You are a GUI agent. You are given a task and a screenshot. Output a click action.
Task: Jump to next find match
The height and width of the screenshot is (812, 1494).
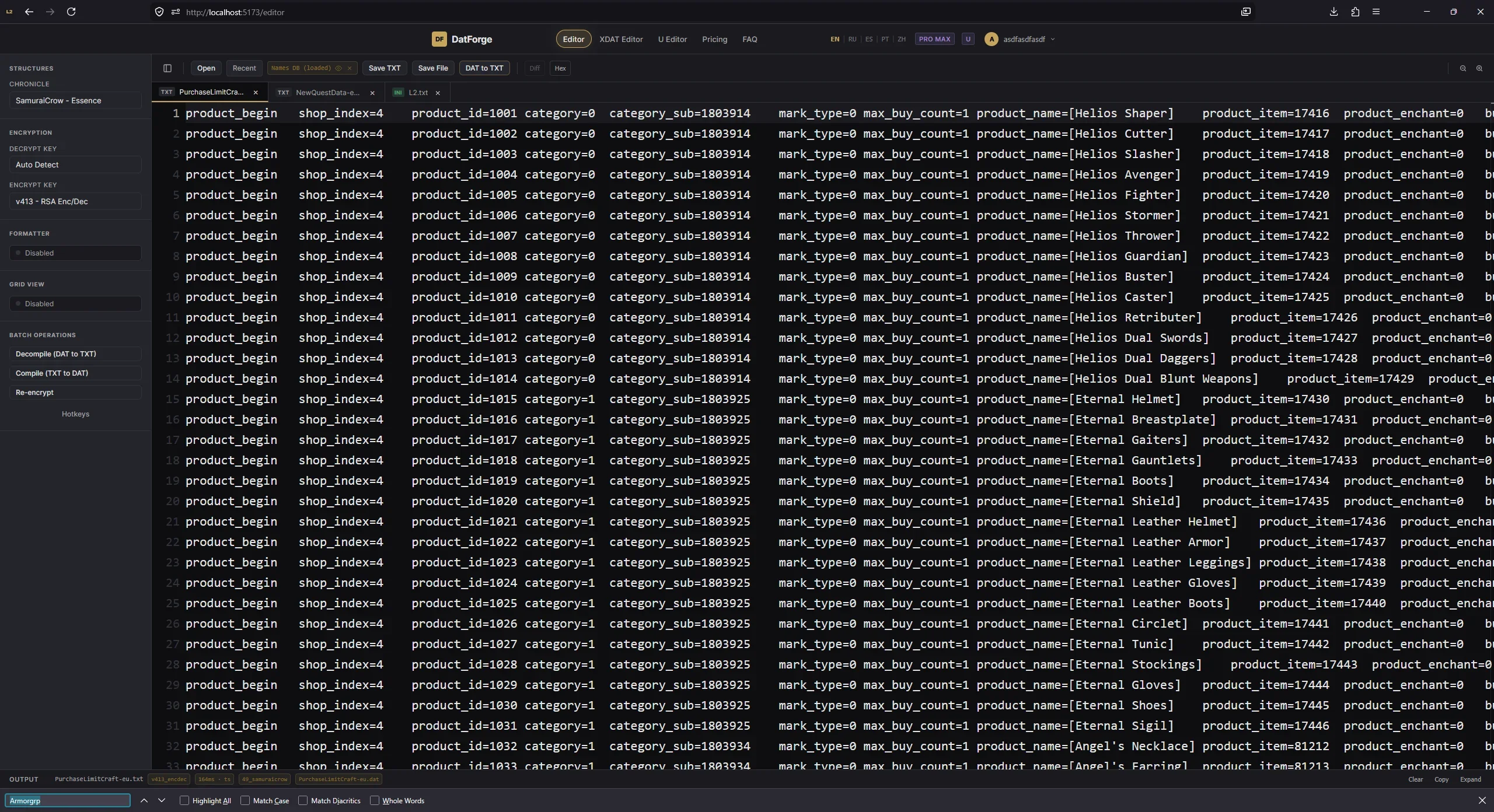pos(162,800)
